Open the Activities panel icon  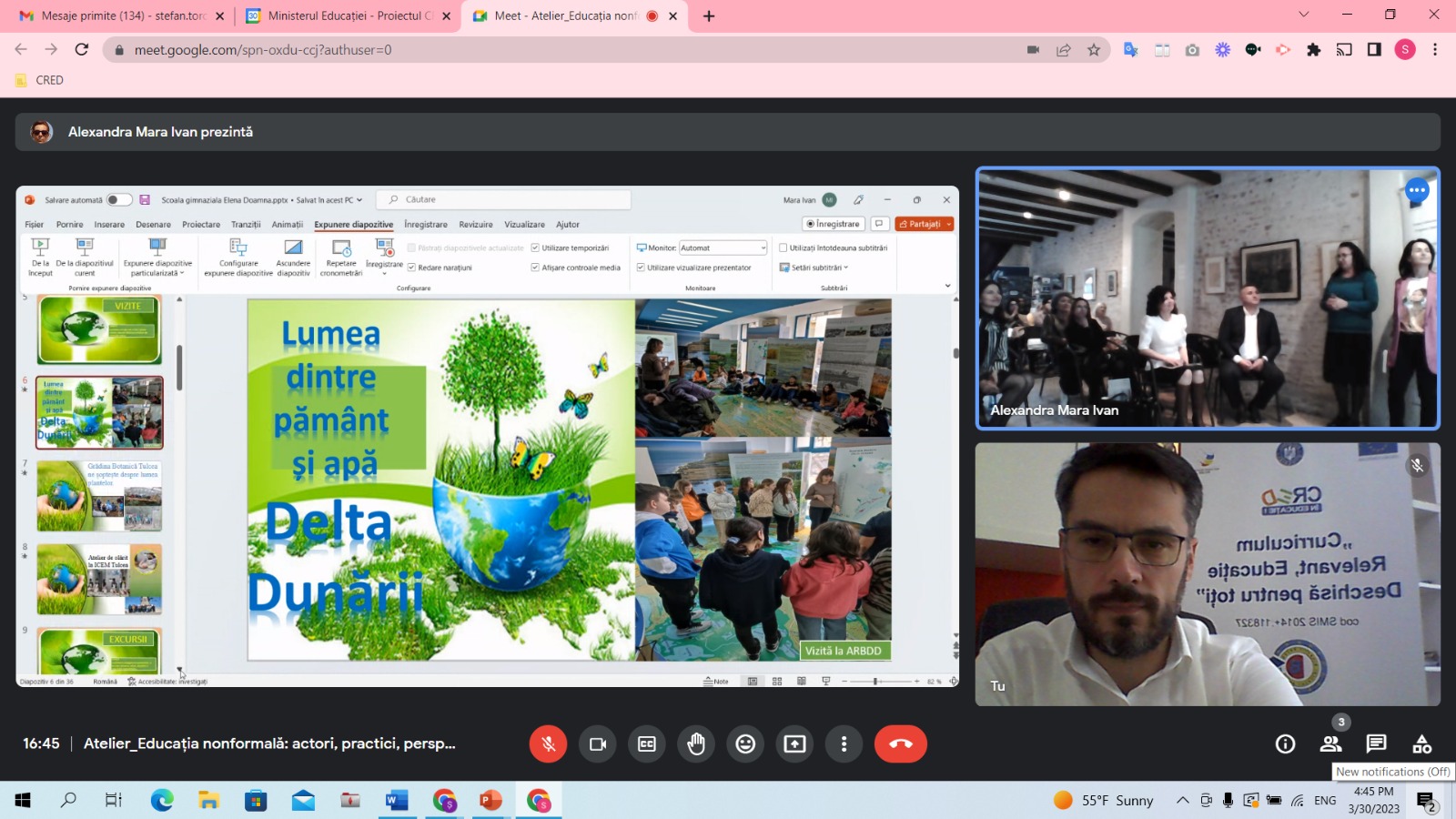[1421, 743]
